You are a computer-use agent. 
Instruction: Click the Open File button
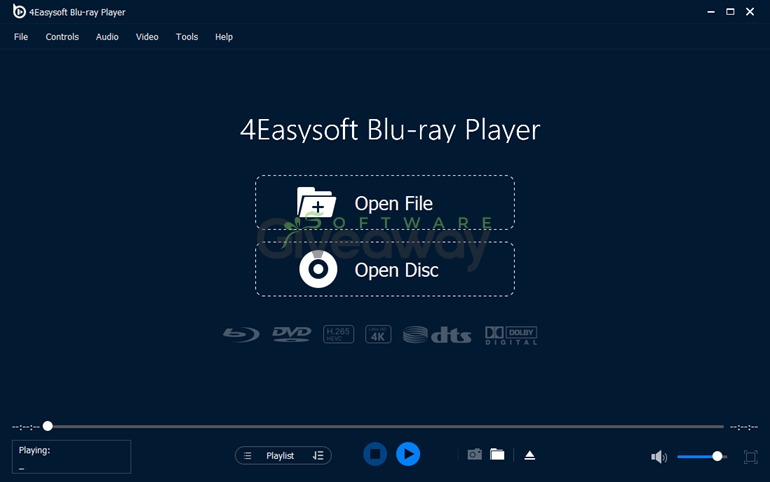pos(385,203)
